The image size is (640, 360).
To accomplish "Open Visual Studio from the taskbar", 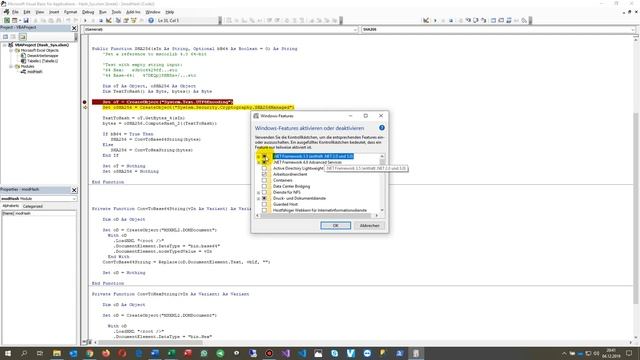I will [x=286, y=353].
